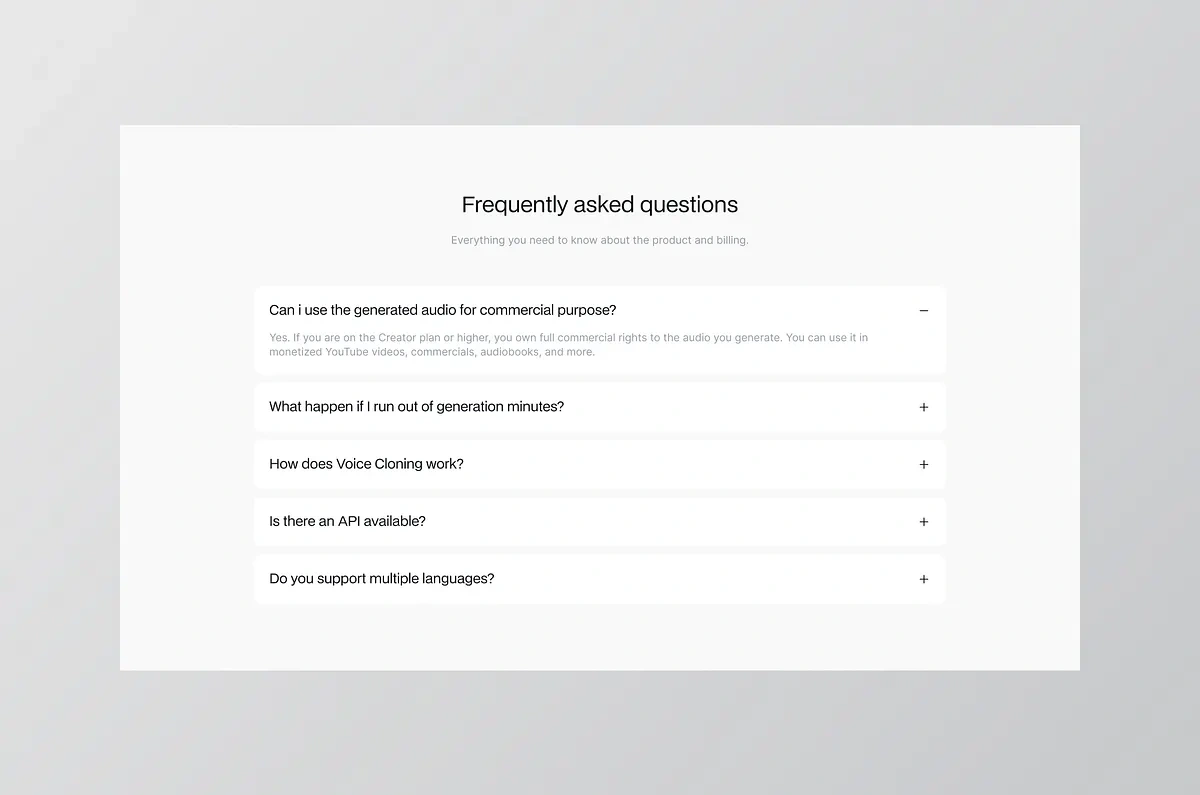This screenshot has width=1200, height=795.
Task: Expand multiple languages row with its plus icon
Action: tap(923, 579)
